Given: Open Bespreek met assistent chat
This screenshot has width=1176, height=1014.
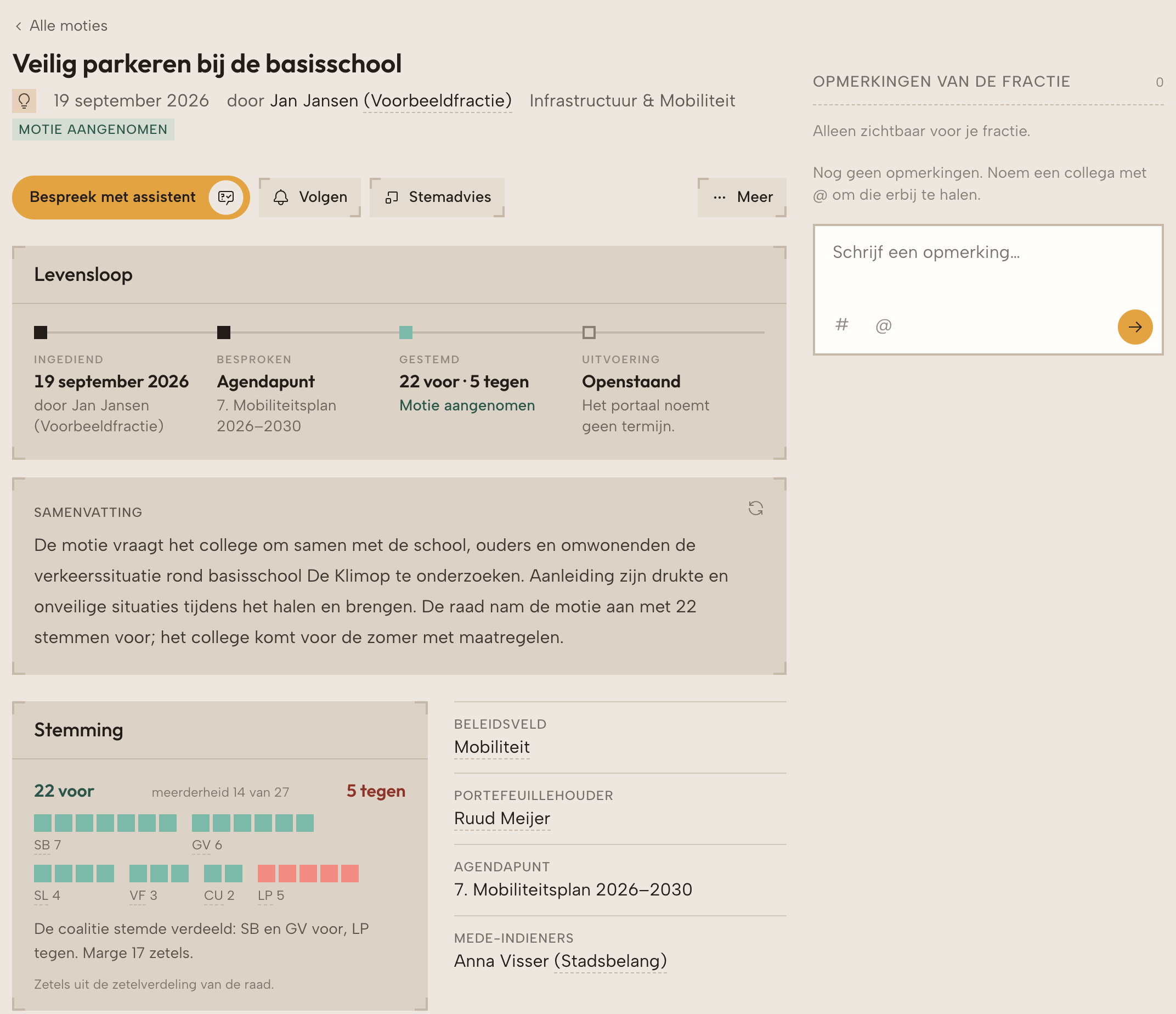Looking at the screenshot, I should [131, 197].
